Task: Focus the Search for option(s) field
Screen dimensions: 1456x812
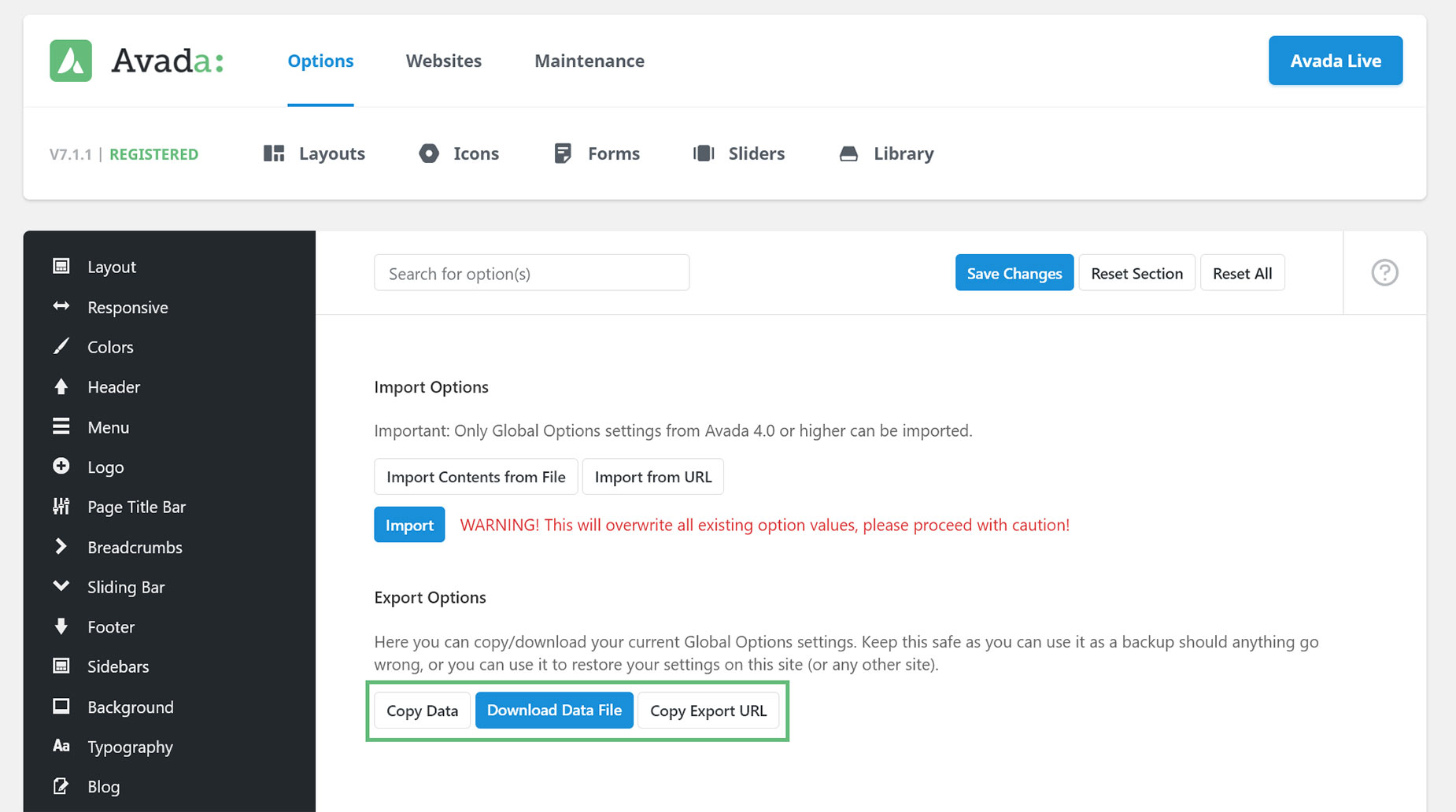Action: 532,273
